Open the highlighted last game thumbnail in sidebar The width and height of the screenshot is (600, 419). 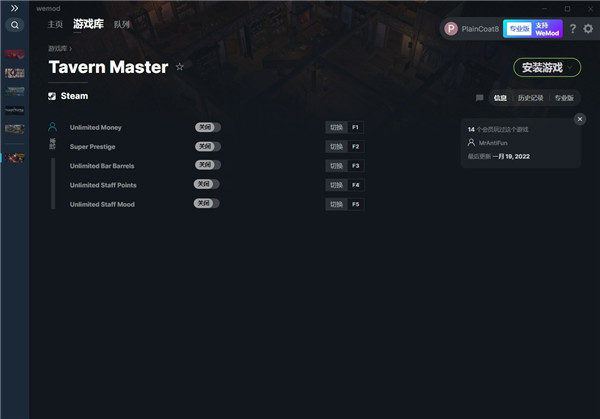point(15,158)
